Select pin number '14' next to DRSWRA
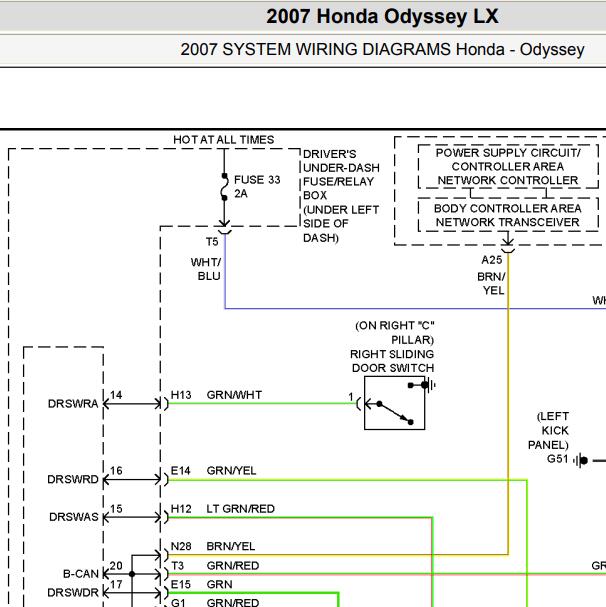 [x=116, y=395]
